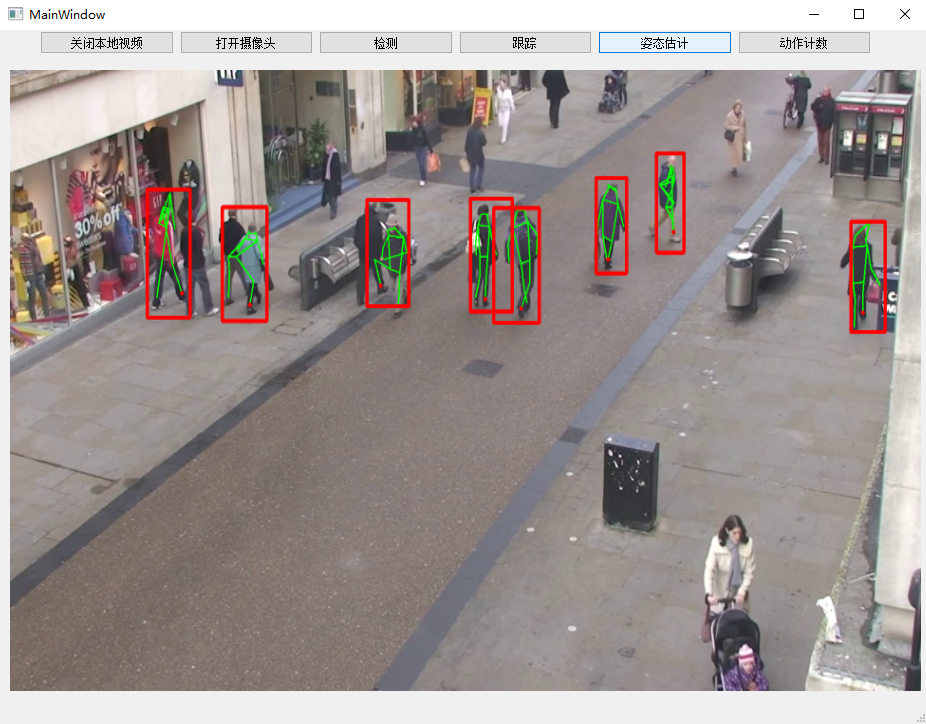The width and height of the screenshot is (926, 724).
Task: Click the overlapping pair of bounding boxes mid-street
Action: coord(505,262)
